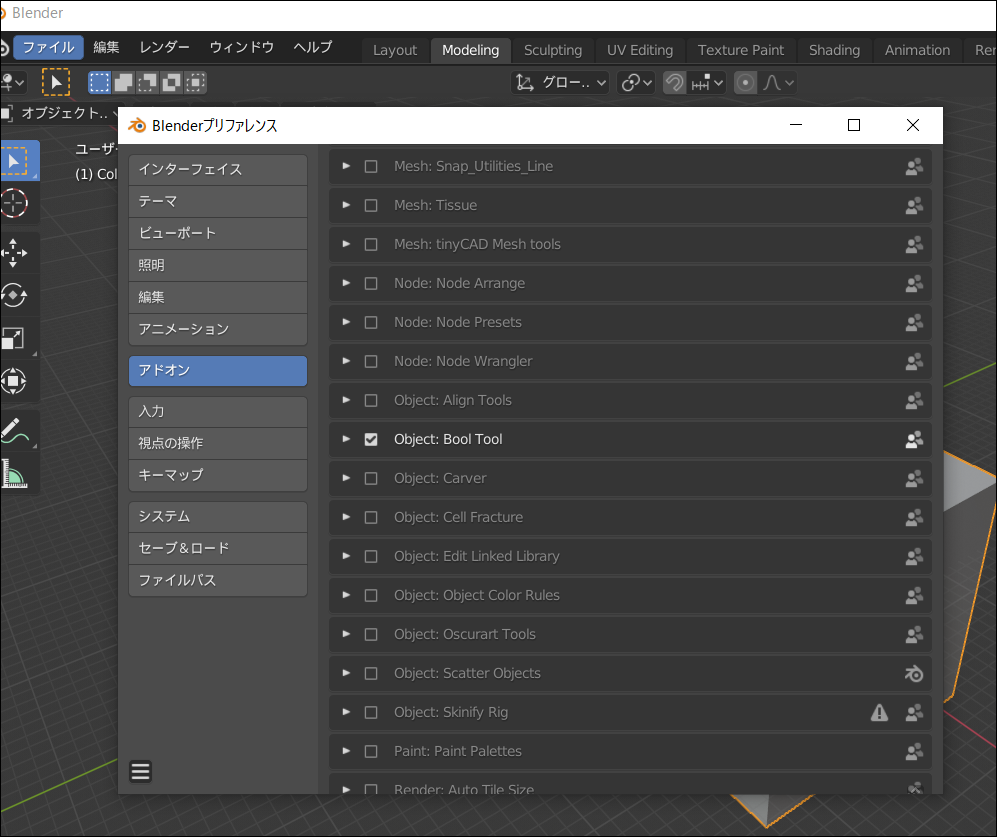
Task: Click the Blender official icon for Scatter Objects
Action: [x=914, y=674]
